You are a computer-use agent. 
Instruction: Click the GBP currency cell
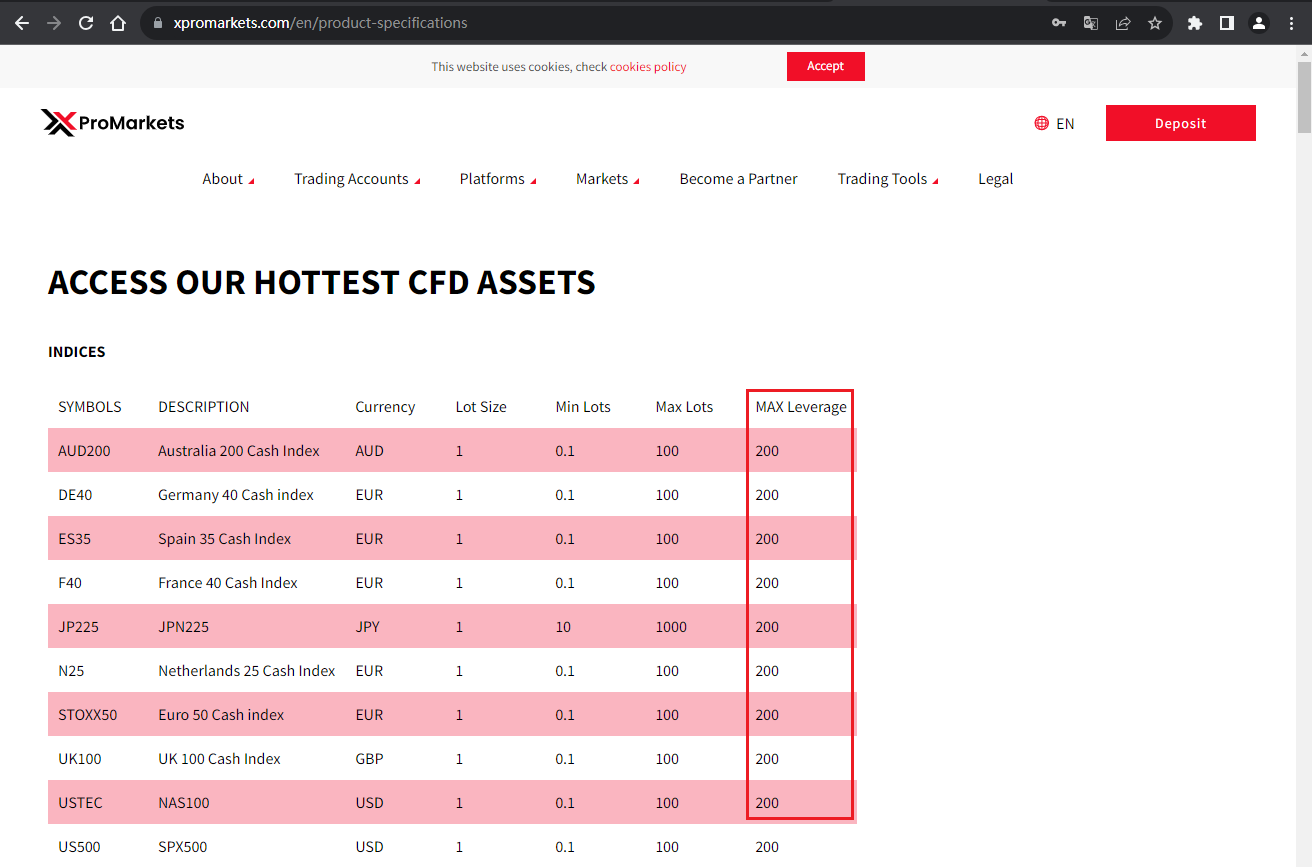coord(369,759)
